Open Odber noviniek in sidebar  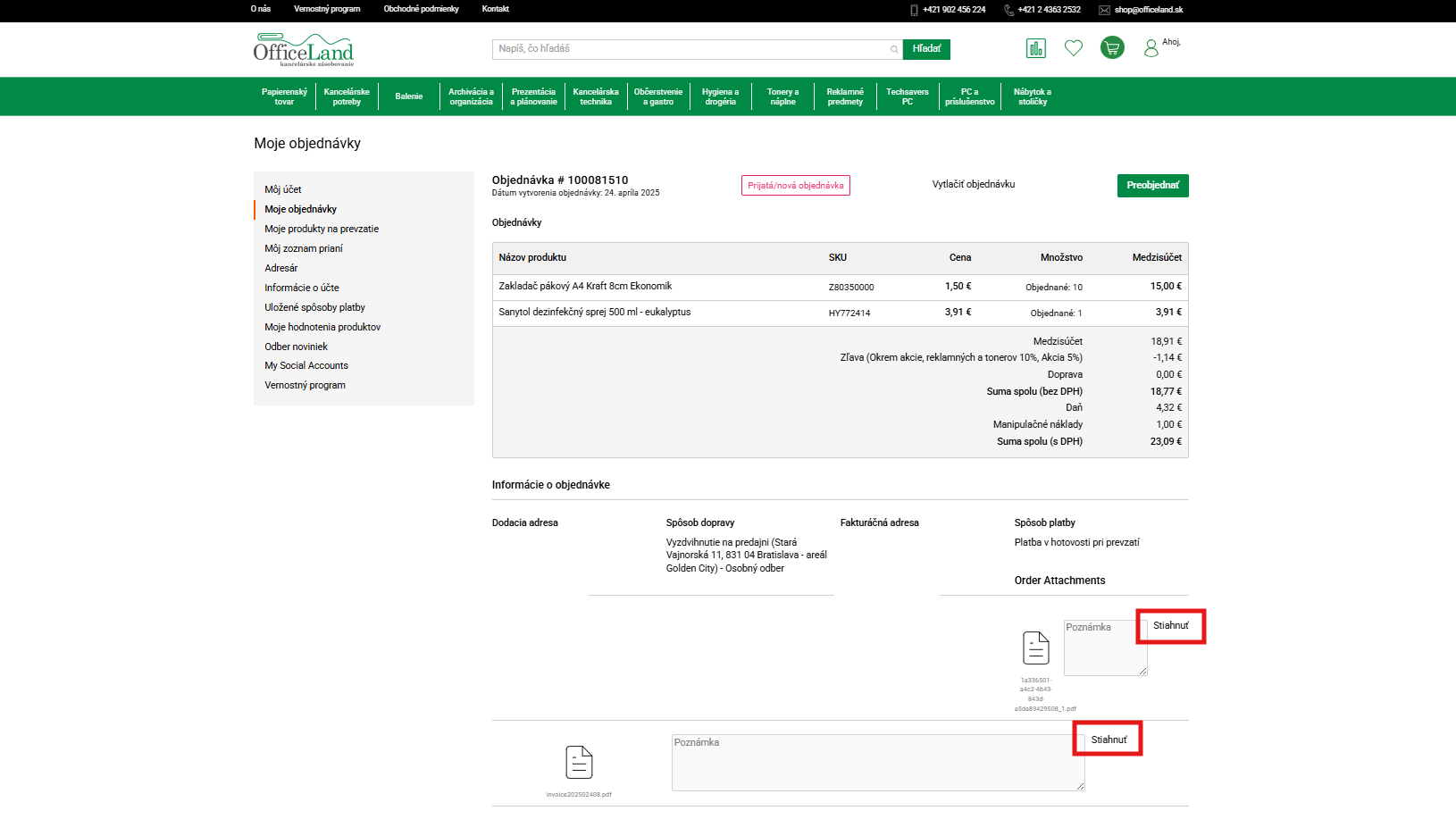point(296,347)
